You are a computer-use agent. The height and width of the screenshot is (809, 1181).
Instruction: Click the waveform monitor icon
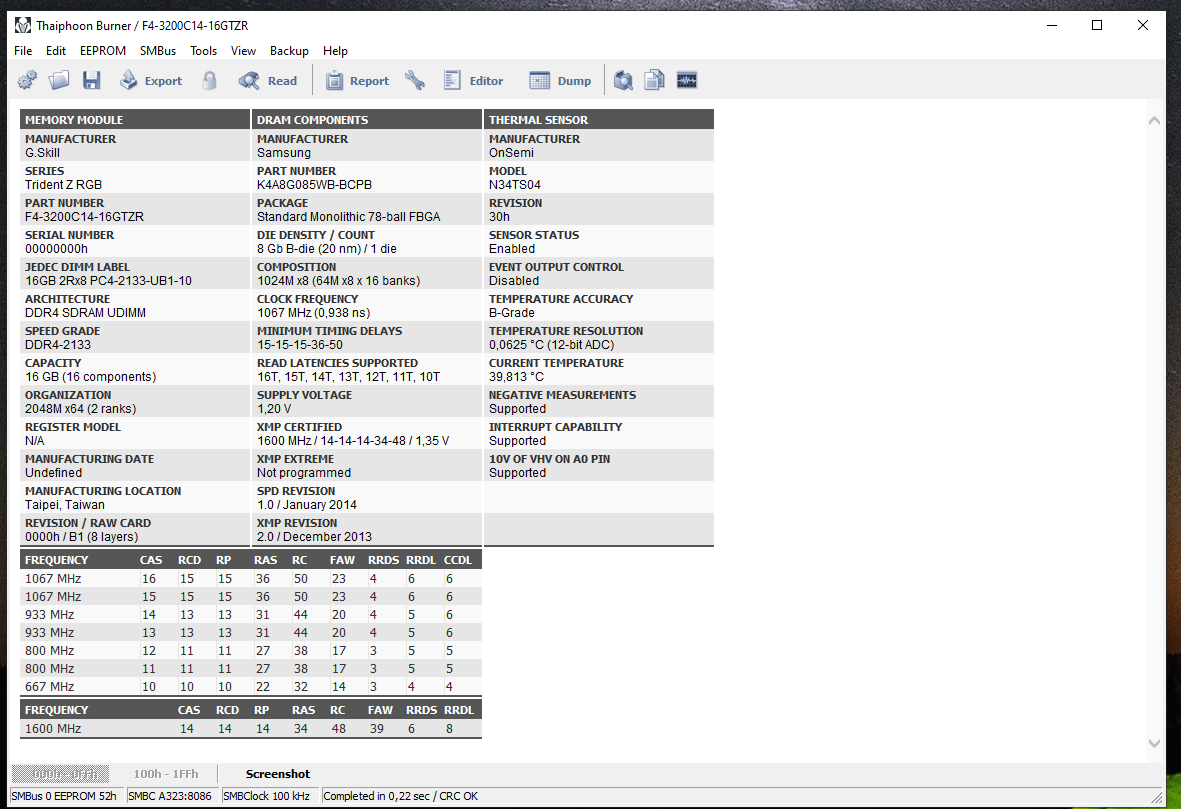tap(687, 81)
